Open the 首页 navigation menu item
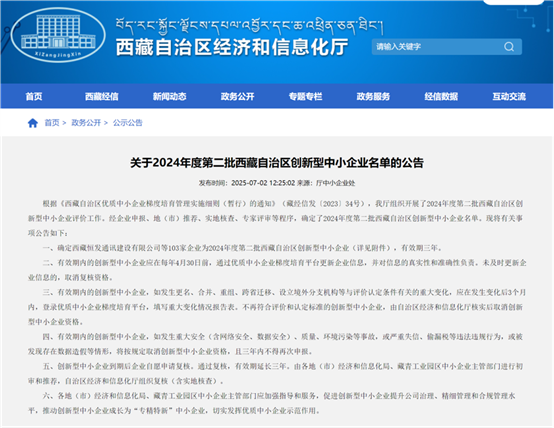 click(34, 96)
